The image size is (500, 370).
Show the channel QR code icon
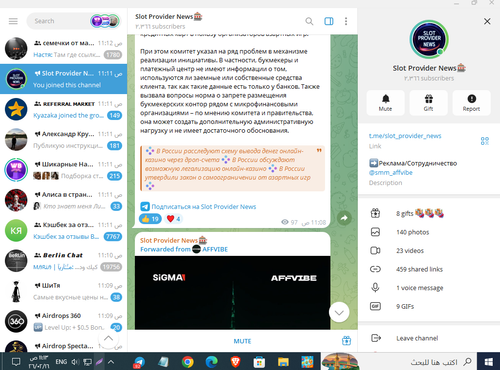point(485,141)
